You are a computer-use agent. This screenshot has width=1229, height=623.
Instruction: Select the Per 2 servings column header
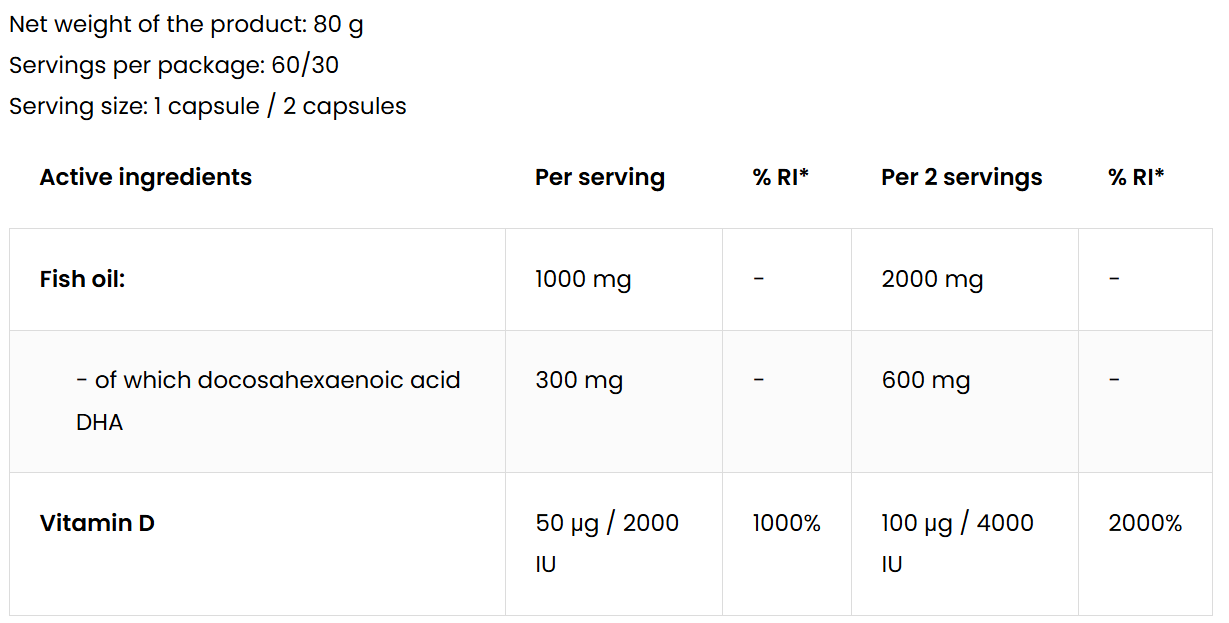coord(961,177)
